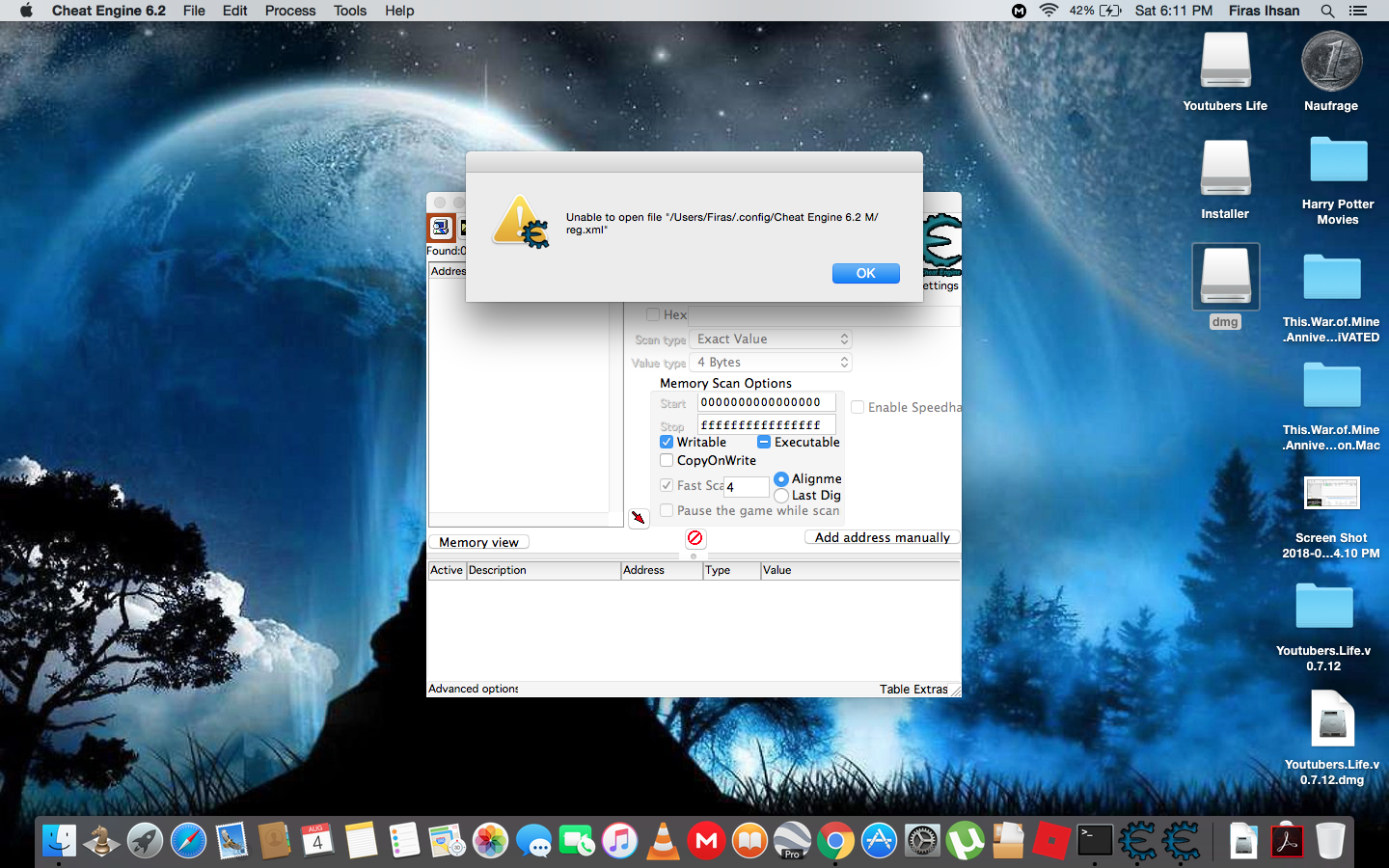This screenshot has width=1389, height=868.
Task: Open Google Chrome from the Dock
Action: [x=834, y=840]
